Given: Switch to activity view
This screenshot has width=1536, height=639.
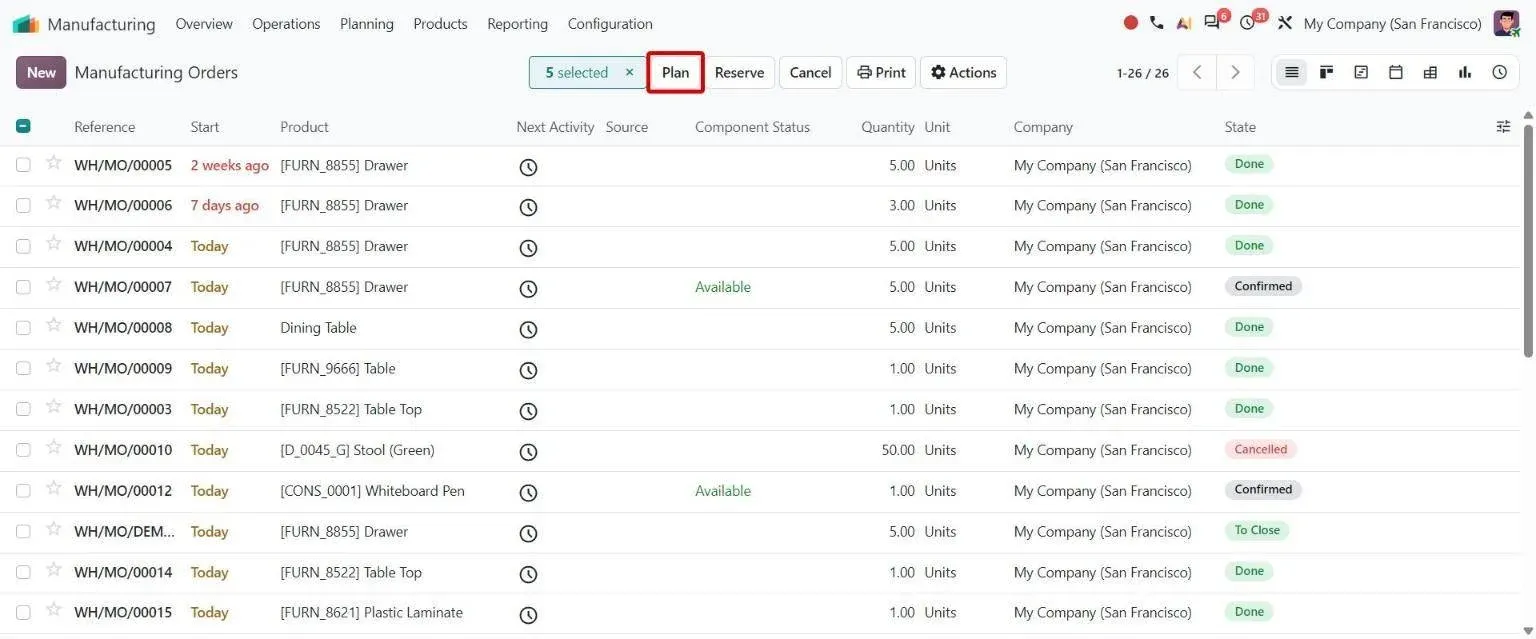Looking at the screenshot, I should click(1500, 72).
